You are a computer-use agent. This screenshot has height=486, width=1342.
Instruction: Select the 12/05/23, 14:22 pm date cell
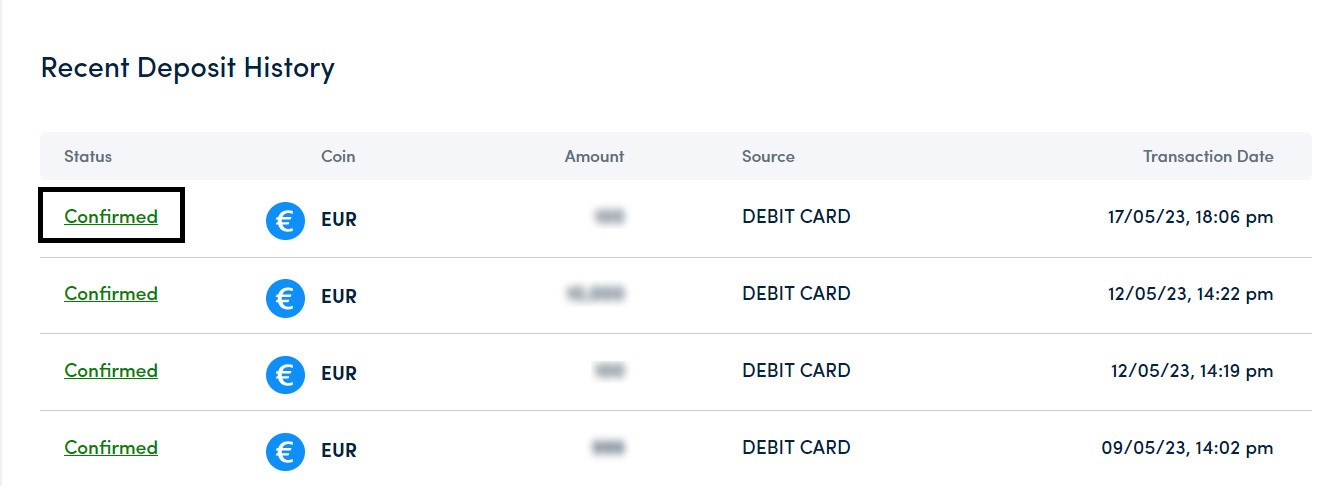(x=1191, y=293)
